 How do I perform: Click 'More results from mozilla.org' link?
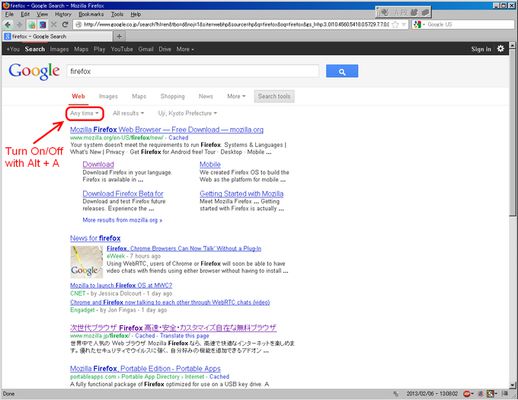122,220
